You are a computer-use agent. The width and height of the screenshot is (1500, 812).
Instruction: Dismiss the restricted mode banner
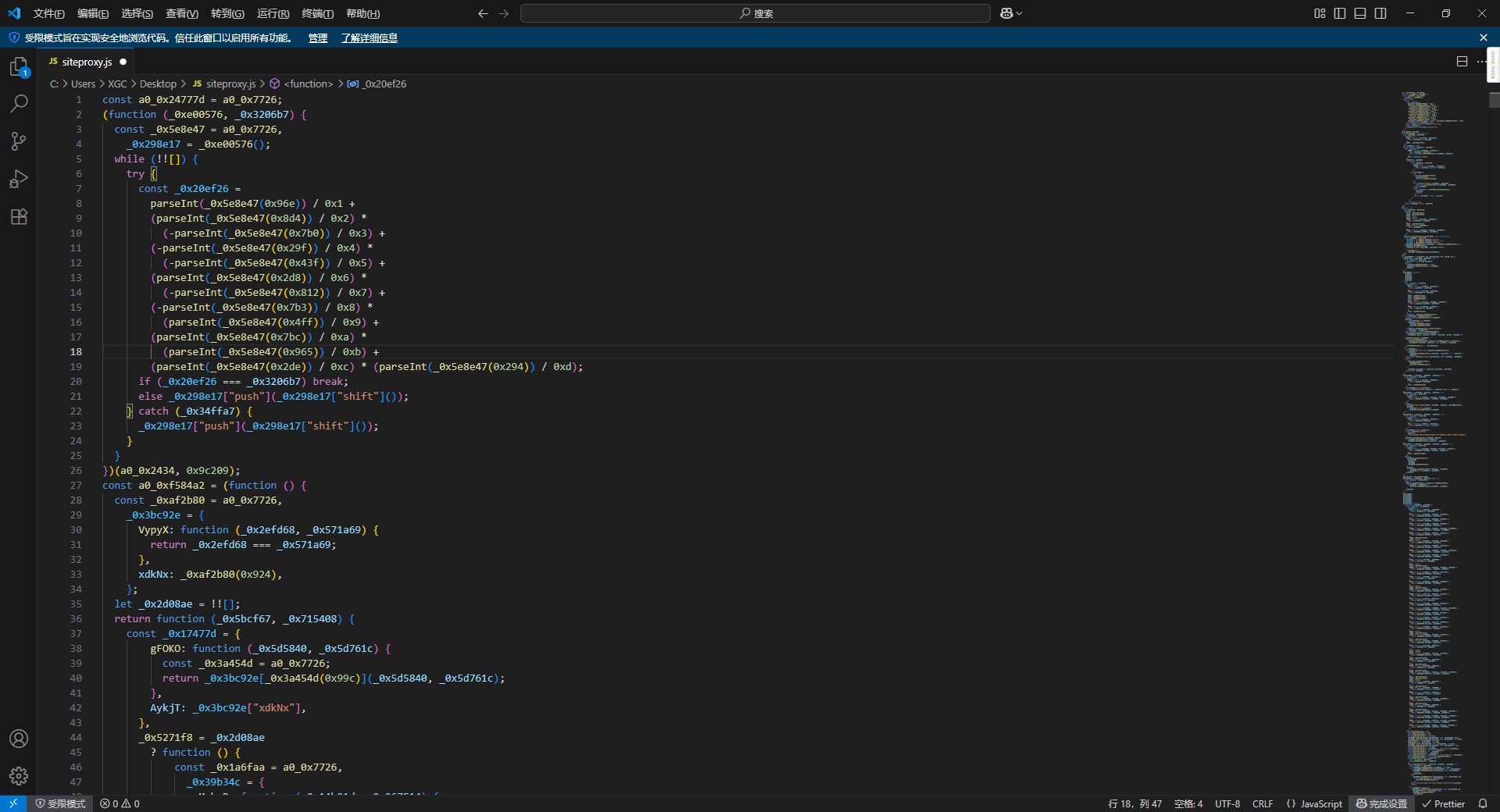[1484, 37]
